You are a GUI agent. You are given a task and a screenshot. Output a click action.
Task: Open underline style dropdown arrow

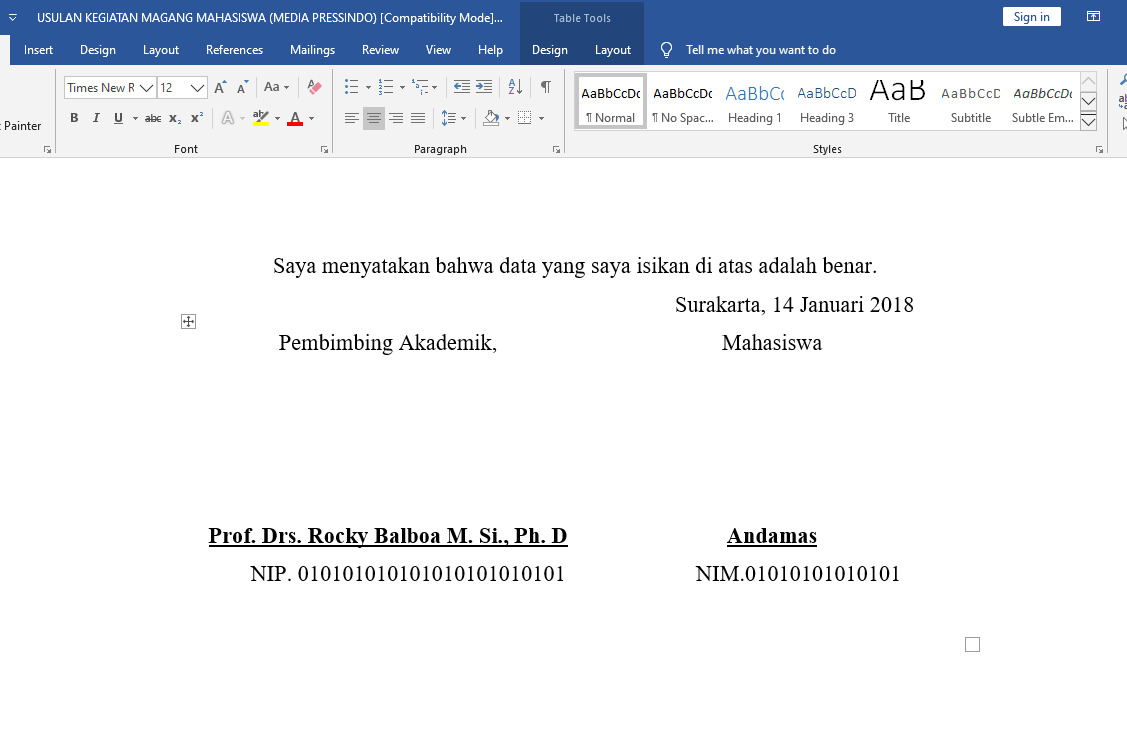[135, 119]
